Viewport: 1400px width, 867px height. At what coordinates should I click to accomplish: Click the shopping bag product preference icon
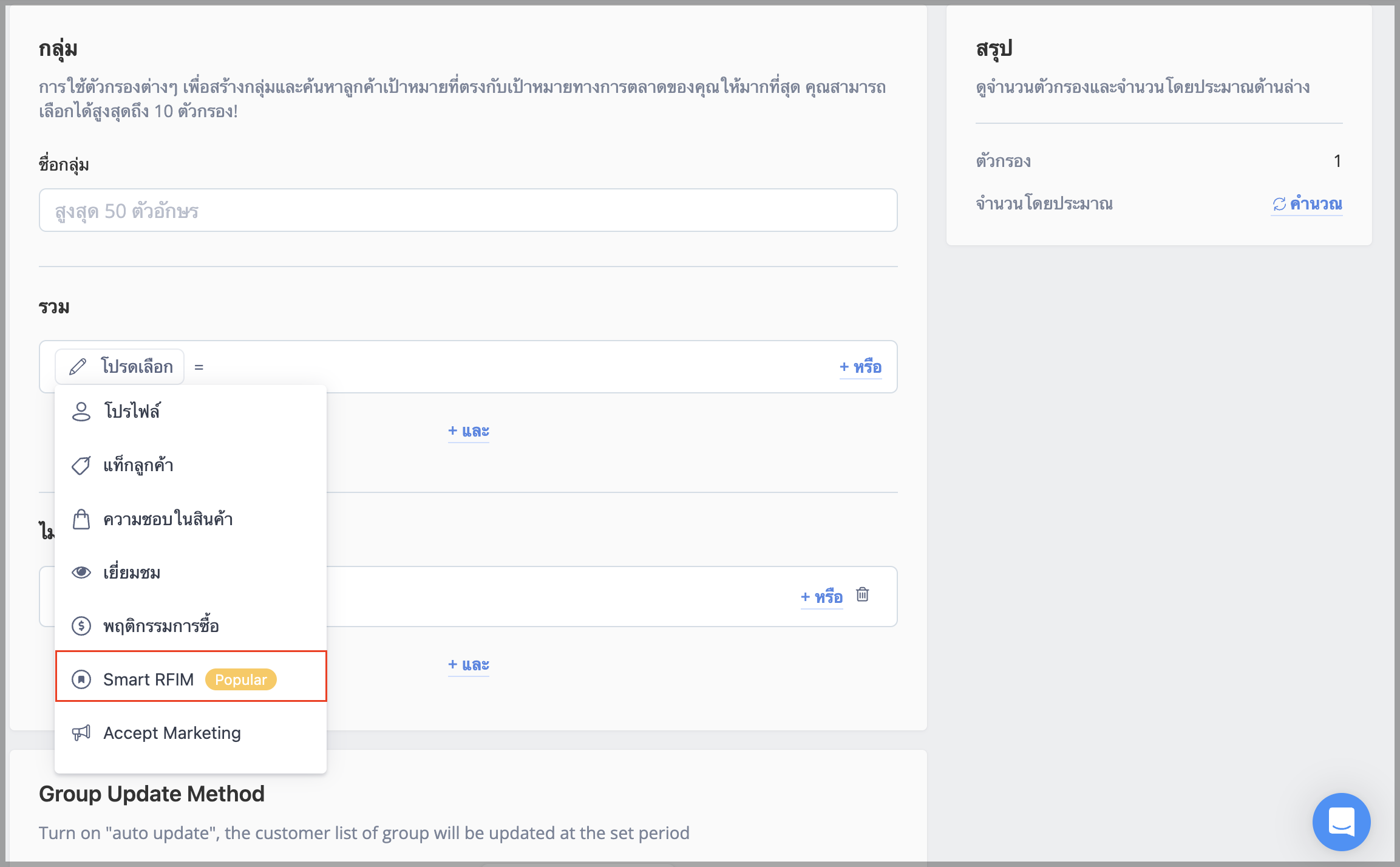(x=81, y=519)
